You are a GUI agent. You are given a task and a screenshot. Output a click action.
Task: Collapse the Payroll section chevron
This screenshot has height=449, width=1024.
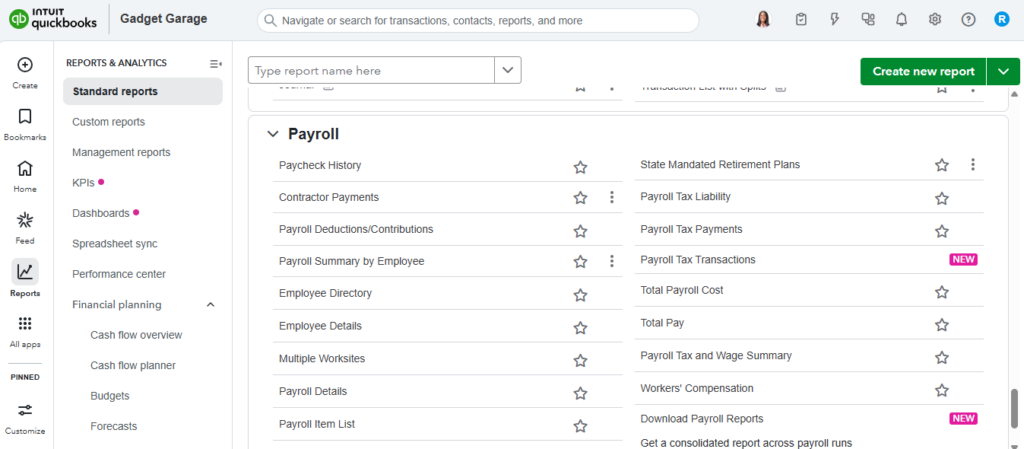point(272,134)
